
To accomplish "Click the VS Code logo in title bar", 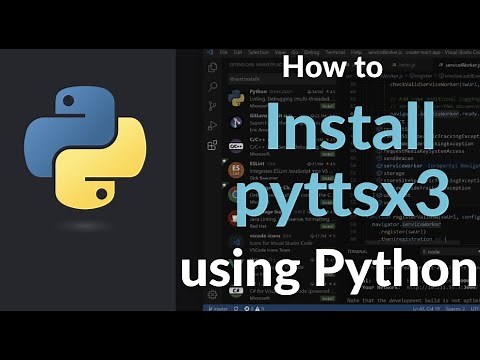I will 210,52.
